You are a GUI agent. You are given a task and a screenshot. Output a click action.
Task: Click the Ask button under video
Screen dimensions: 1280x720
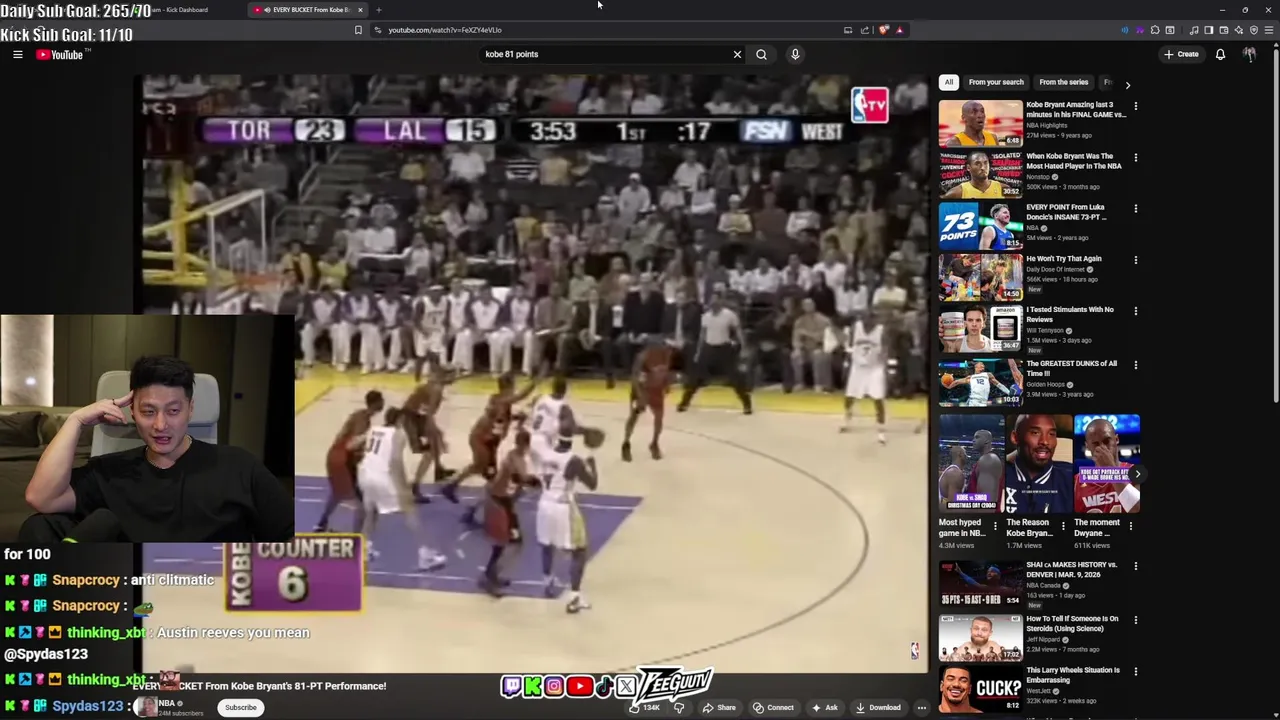point(825,708)
